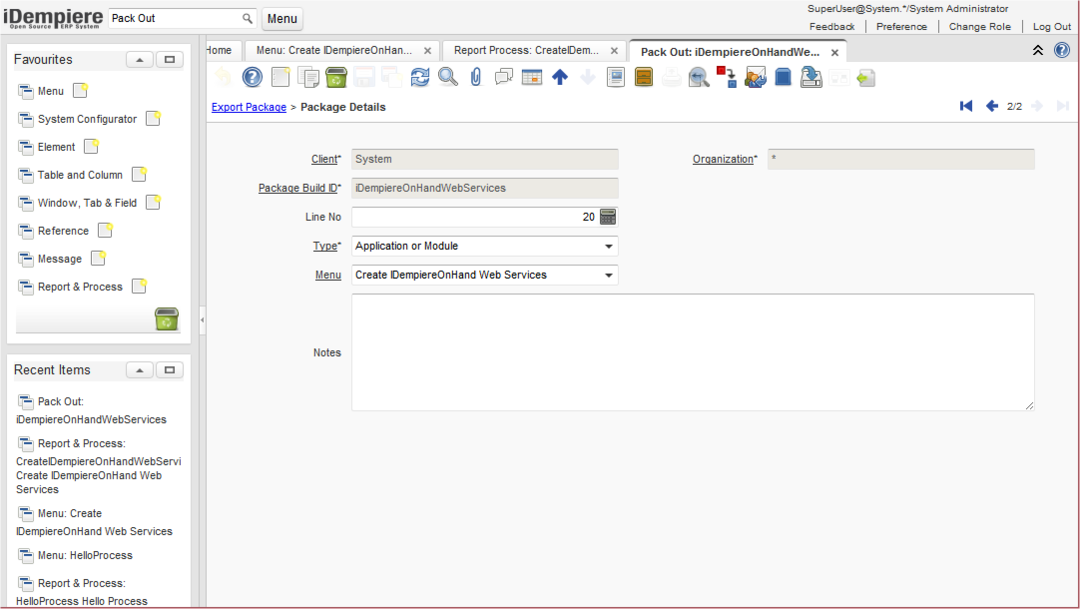Open the Menu combo box dropdown
Image resolution: width=1080 pixels, height=609 pixels.
tap(608, 275)
